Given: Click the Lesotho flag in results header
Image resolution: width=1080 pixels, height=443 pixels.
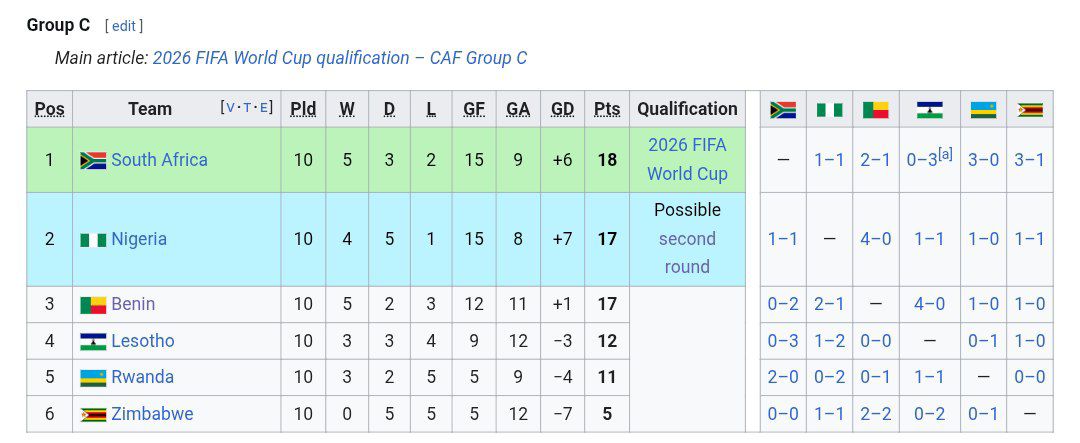Looking at the screenshot, I should (929, 110).
